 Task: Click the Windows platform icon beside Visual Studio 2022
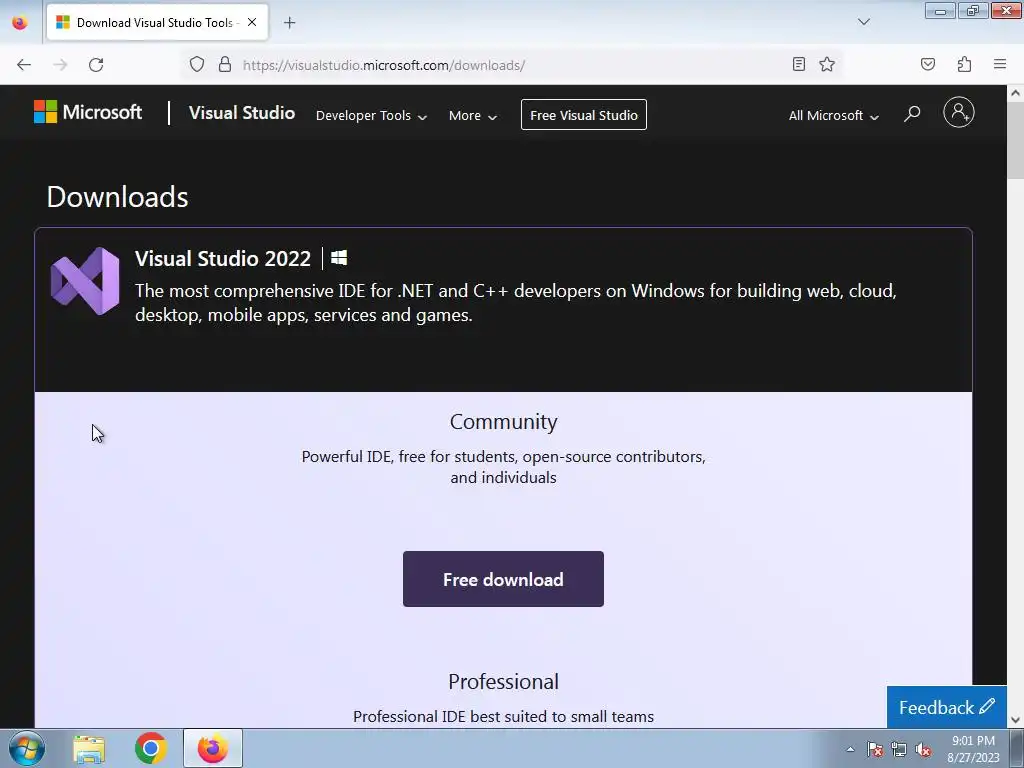(x=339, y=258)
